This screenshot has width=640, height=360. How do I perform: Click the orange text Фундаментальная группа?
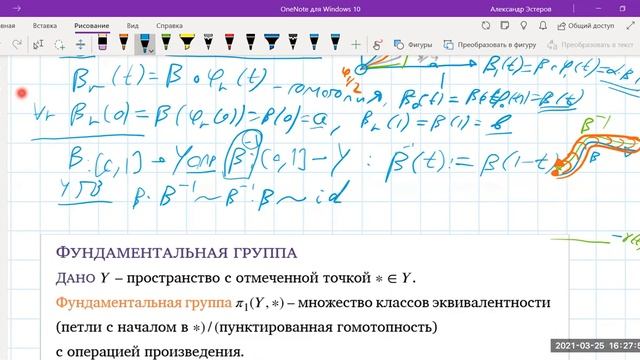point(144,303)
